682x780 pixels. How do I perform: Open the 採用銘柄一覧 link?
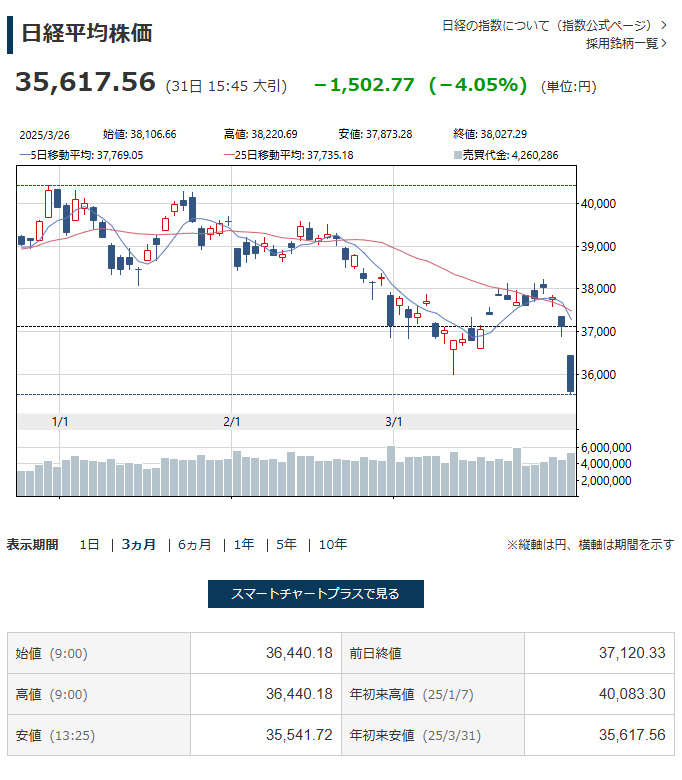point(621,43)
